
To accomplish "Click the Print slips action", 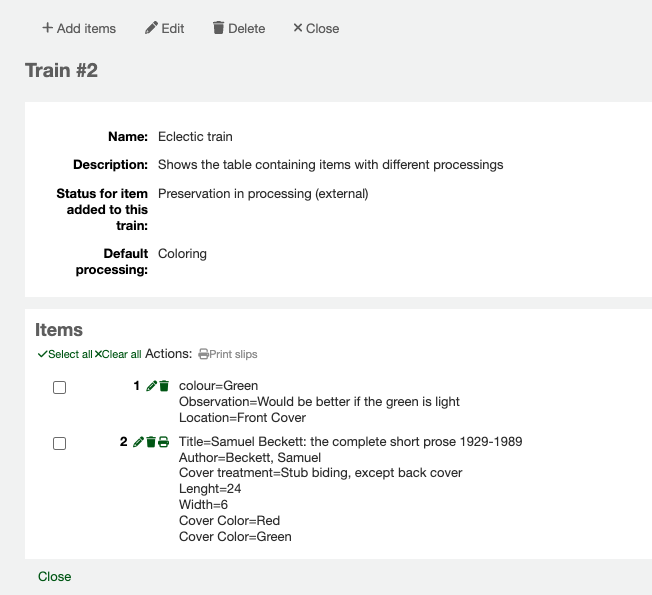I will [228, 354].
